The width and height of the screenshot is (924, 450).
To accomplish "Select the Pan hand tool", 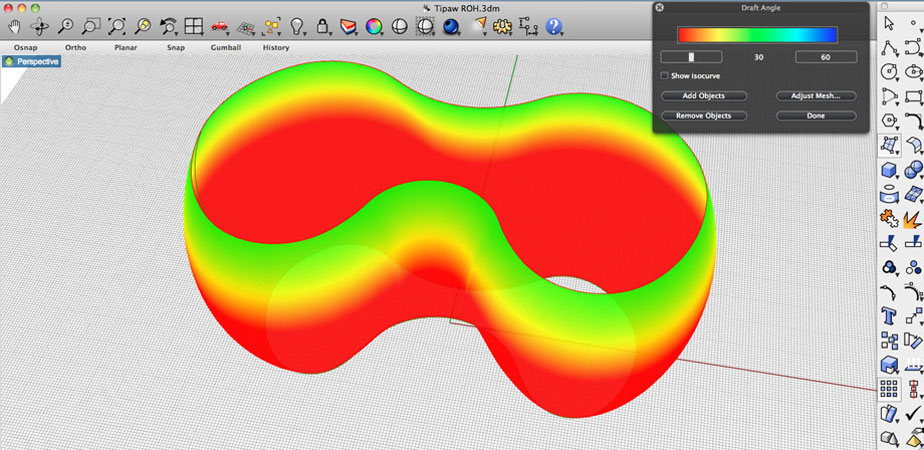I will point(14,26).
